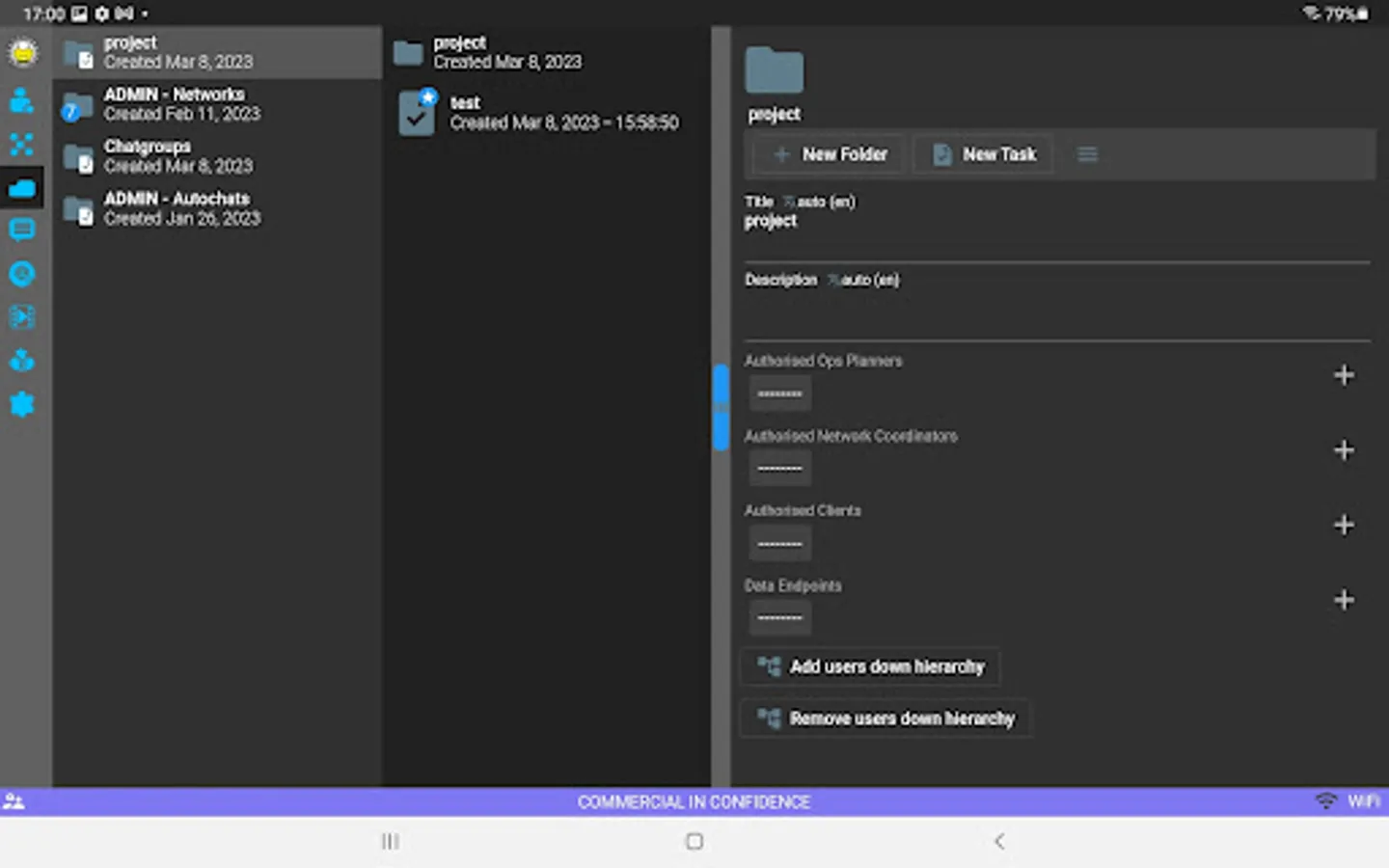Open the user avatar at sidebar top
The width and height of the screenshot is (1389, 868).
point(22,52)
